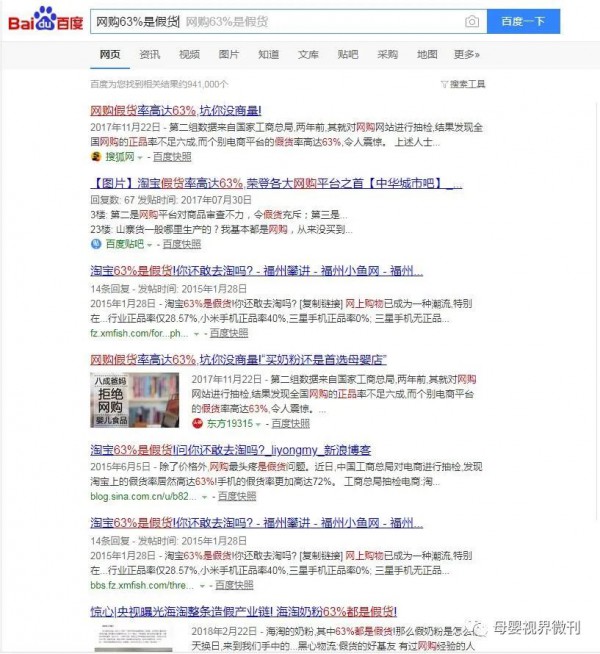600x654 pixels.
Task: Open 百度快照 for the 搜狐网 result
Action: point(172,157)
